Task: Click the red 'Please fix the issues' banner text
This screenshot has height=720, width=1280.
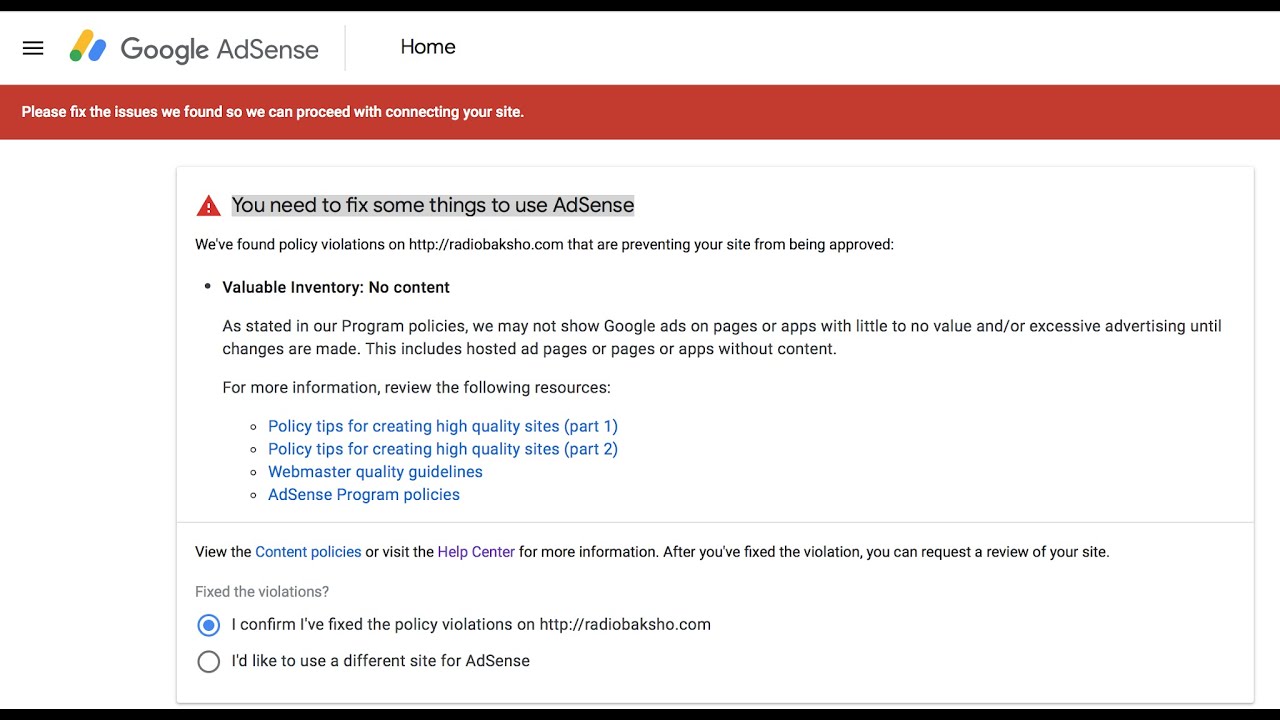Action: [273, 112]
